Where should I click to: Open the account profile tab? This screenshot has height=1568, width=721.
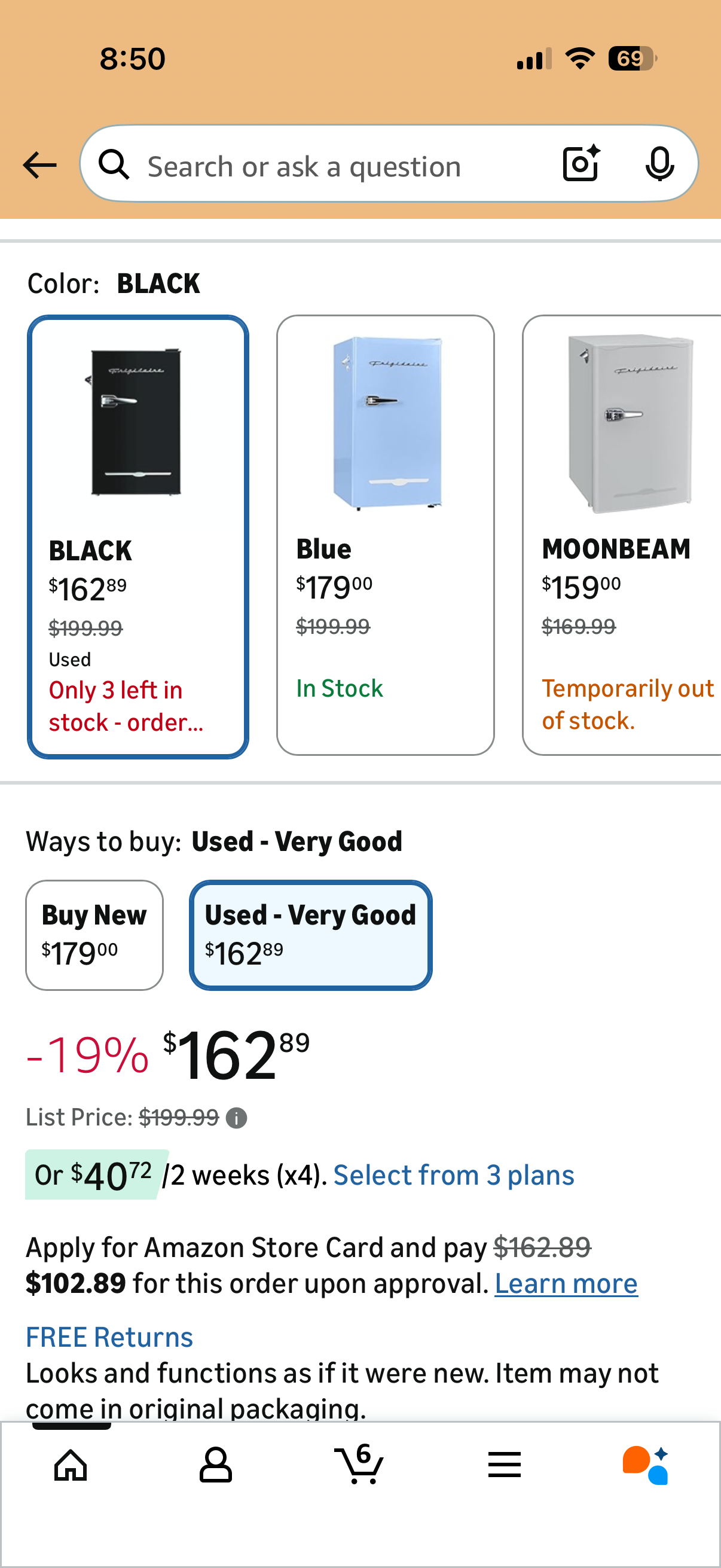pyautogui.click(x=215, y=1465)
